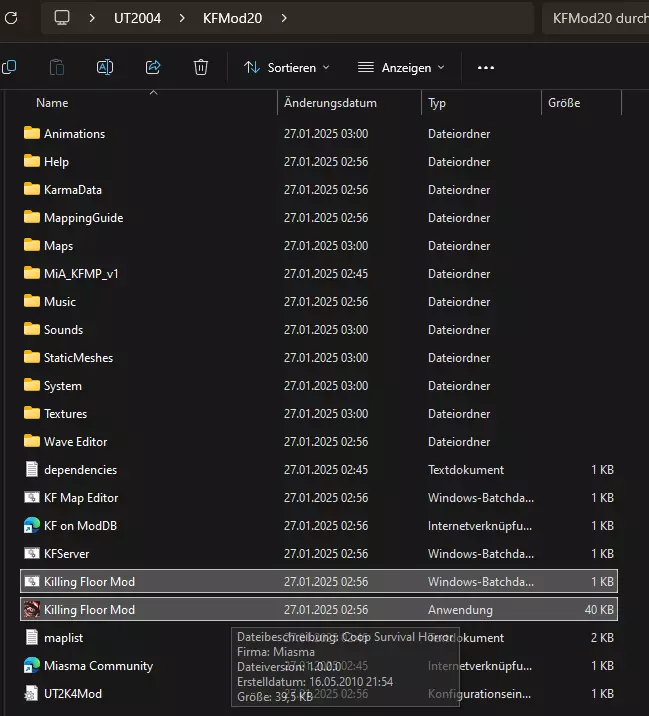Click the Killing Floor Mod application icon
Image resolution: width=649 pixels, height=716 pixels.
click(32, 609)
